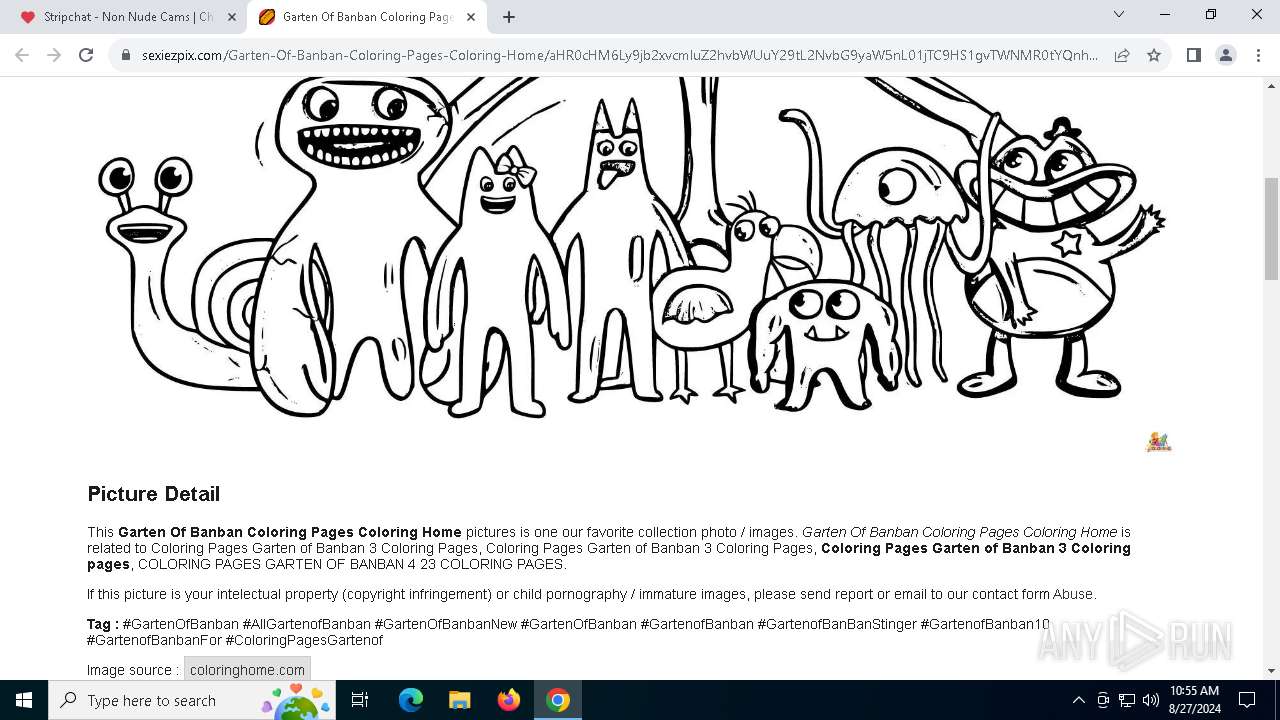The image size is (1280, 720).
Task: Click the scrollbar up arrow
Action: click(1271, 85)
